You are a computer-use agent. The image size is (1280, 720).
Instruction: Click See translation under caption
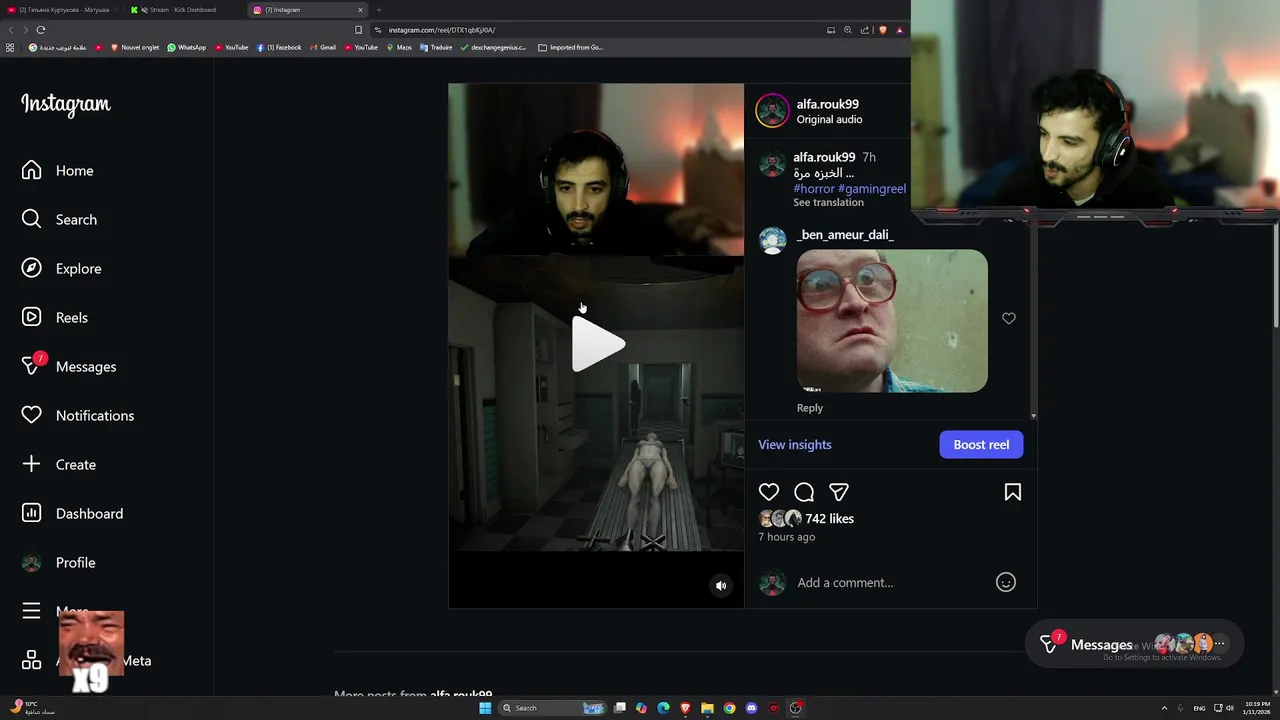(828, 203)
